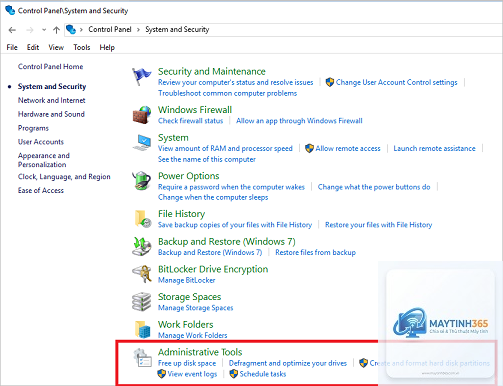The image size is (503, 386).
Task: Click Manage Work Folders
Action: click(x=192, y=335)
